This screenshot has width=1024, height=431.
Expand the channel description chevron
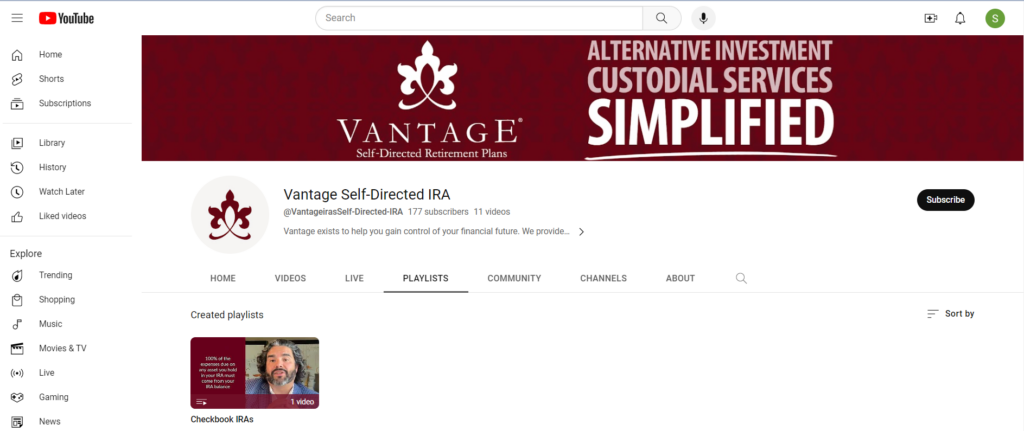pyautogui.click(x=581, y=232)
